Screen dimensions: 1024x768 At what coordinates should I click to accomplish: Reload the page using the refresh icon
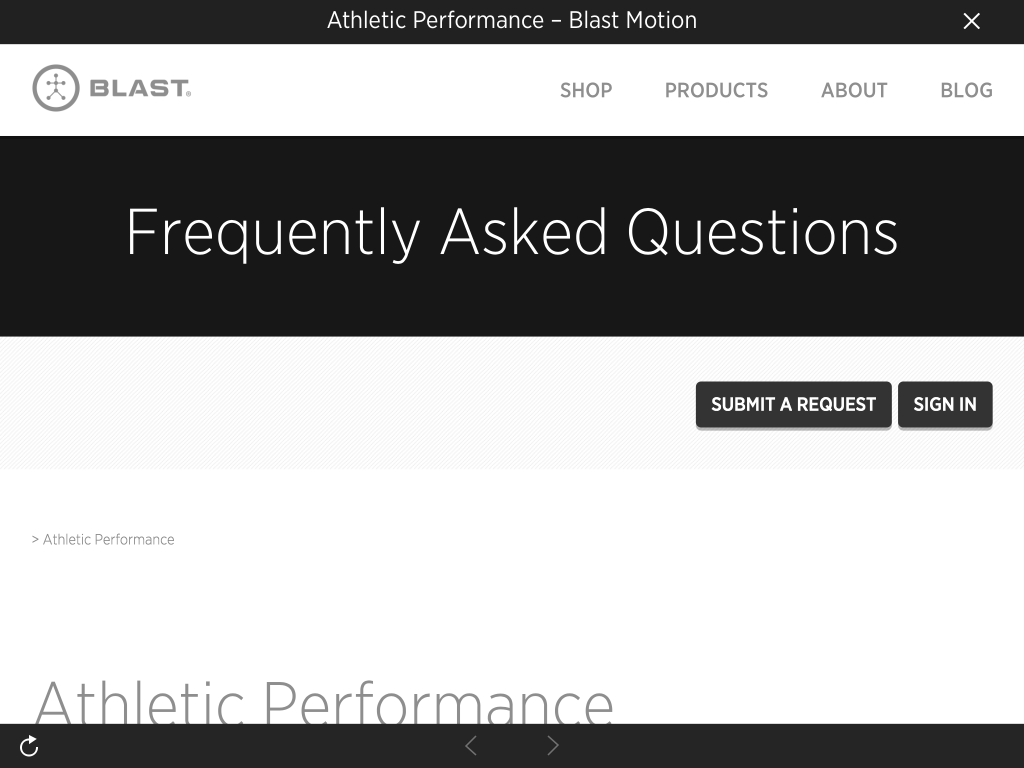[29, 746]
